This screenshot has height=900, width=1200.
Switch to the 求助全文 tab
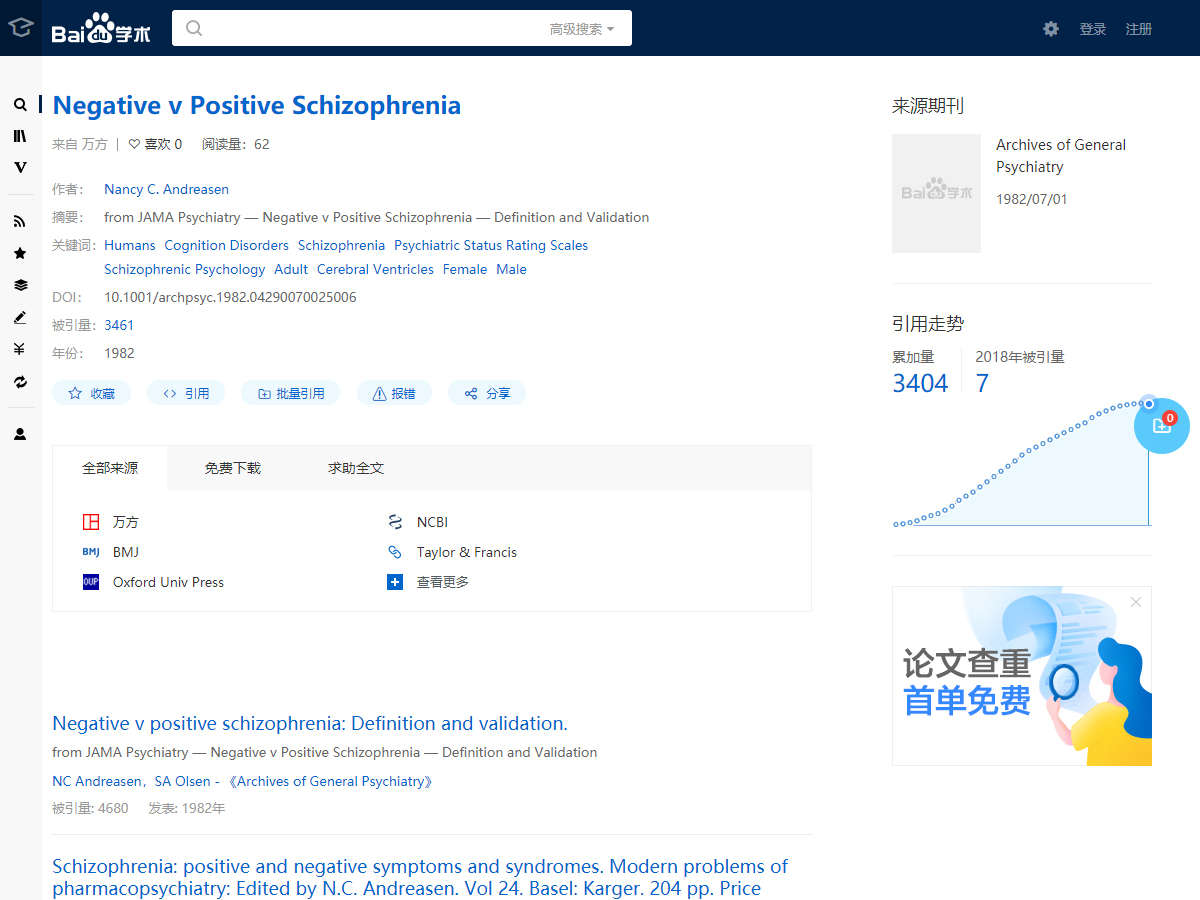tap(356, 468)
